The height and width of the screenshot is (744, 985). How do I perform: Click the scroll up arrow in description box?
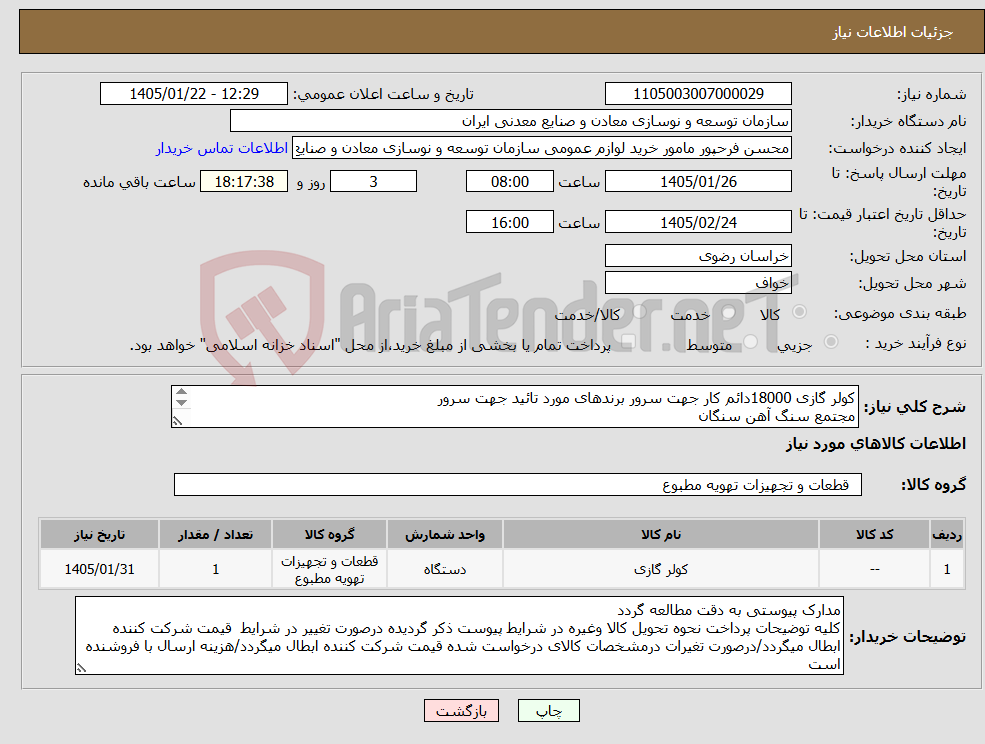(182, 392)
